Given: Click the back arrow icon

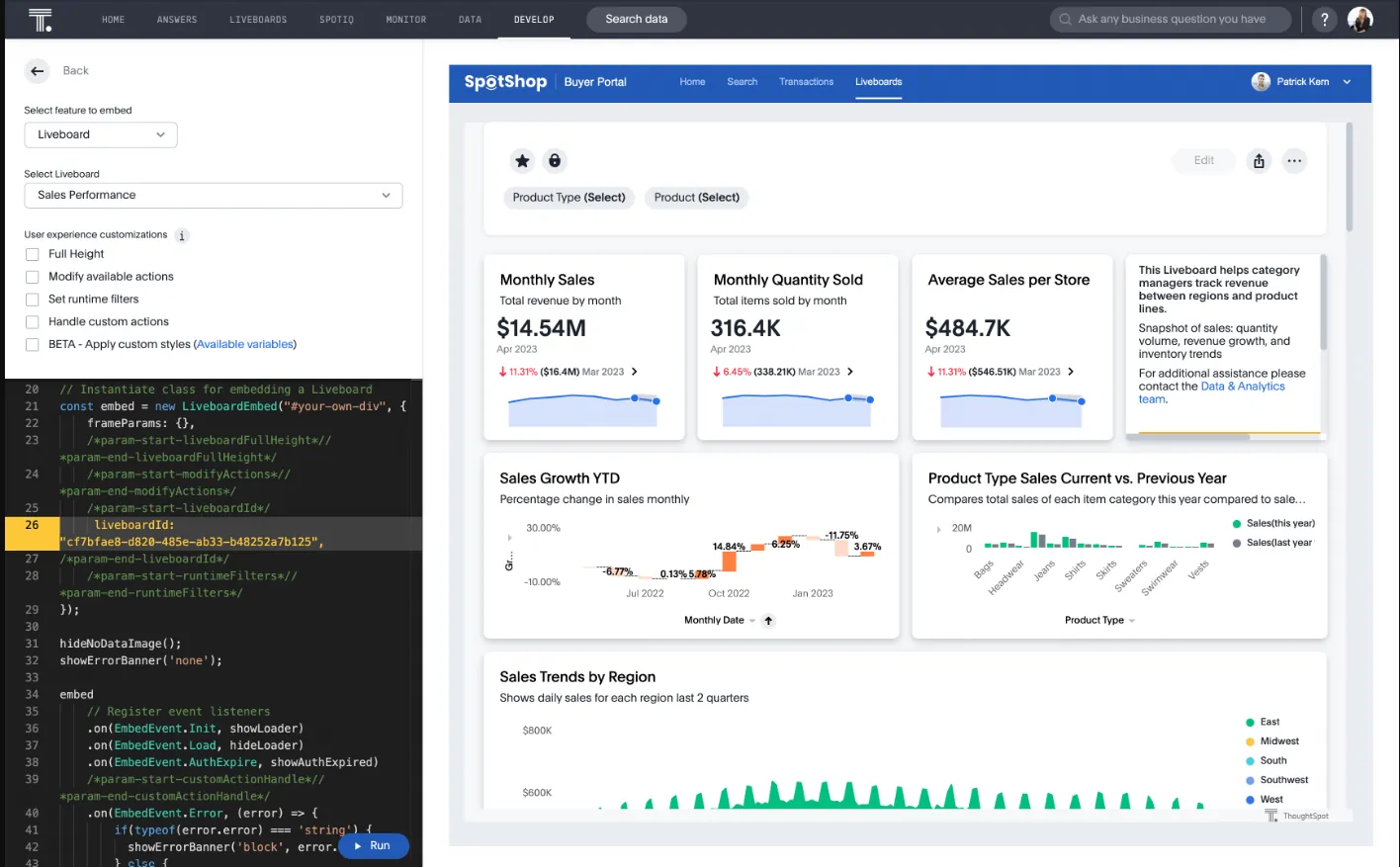Looking at the screenshot, I should 37,70.
